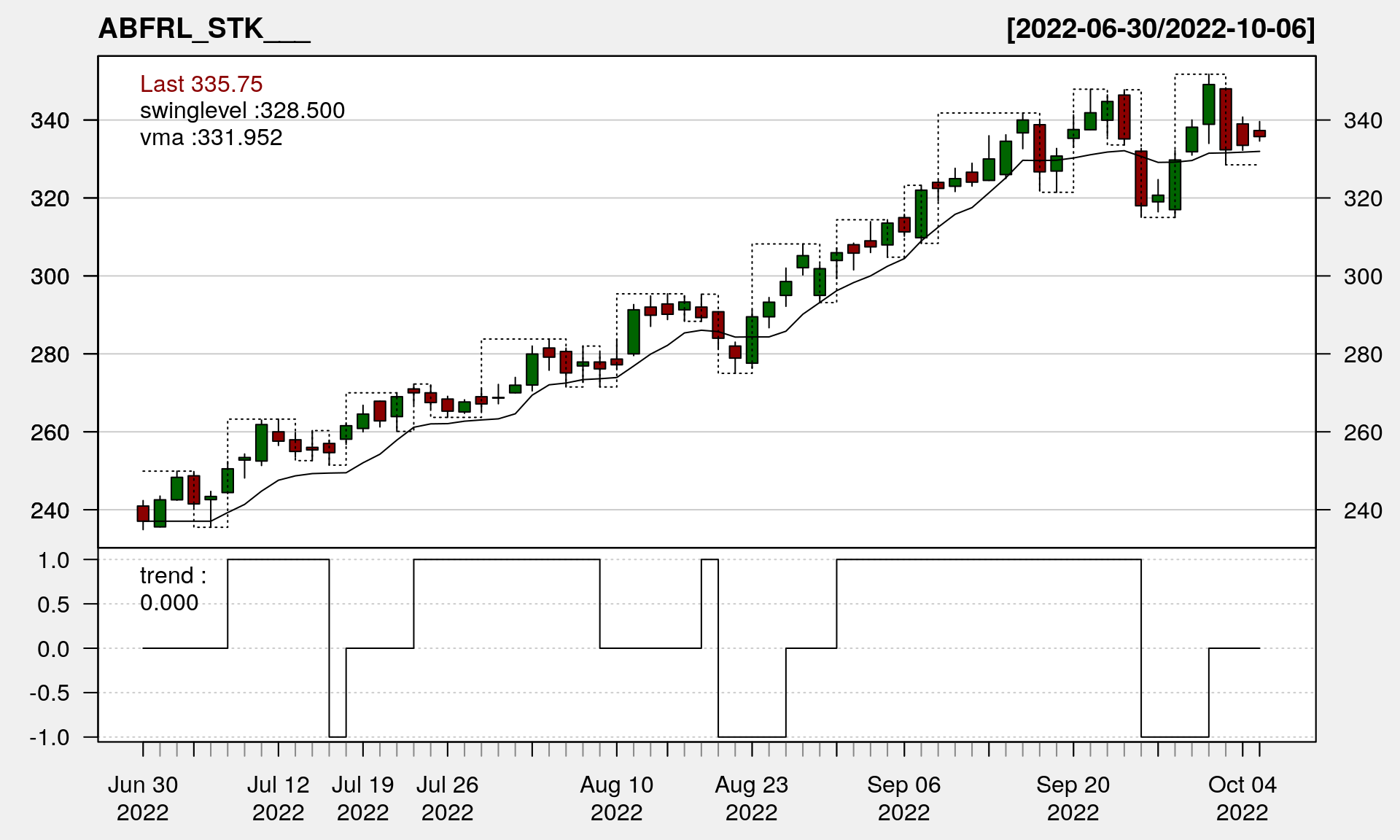1400x840 pixels.
Task: Click the swinglevel 328.500 label
Action: [x=242, y=110]
